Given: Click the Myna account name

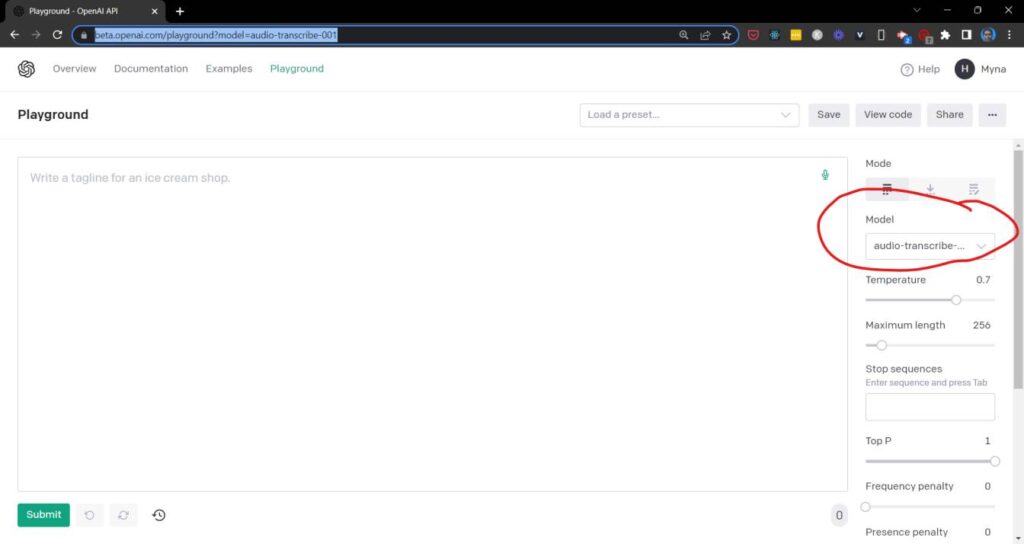Looking at the screenshot, I should tap(993, 69).
